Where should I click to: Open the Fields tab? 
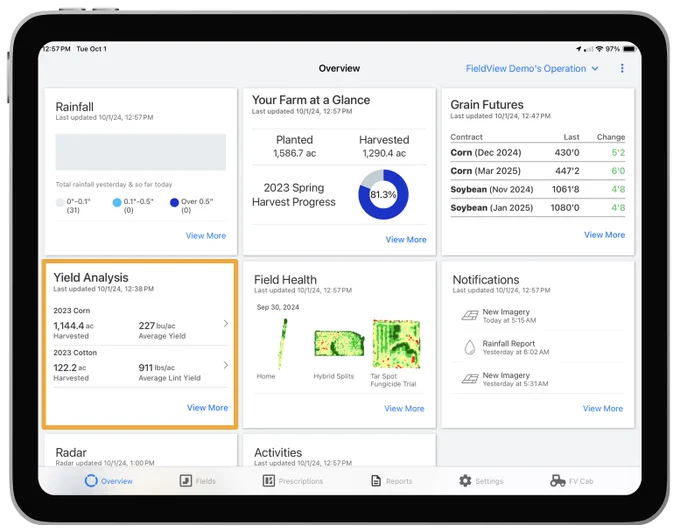click(197, 481)
